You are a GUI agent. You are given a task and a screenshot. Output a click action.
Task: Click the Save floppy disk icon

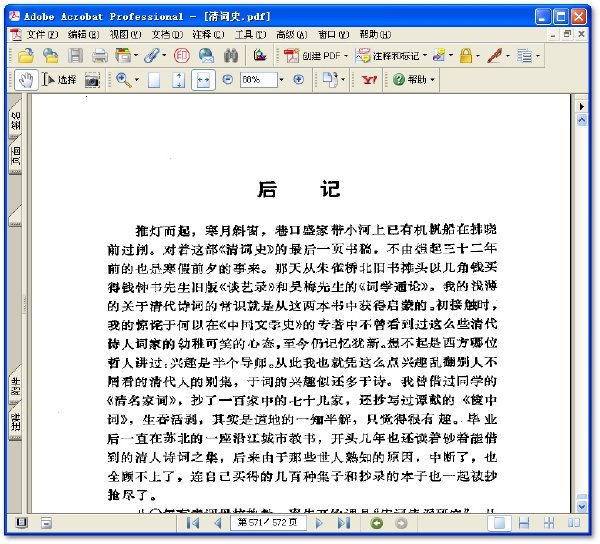pyautogui.click(x=75, y=56)
